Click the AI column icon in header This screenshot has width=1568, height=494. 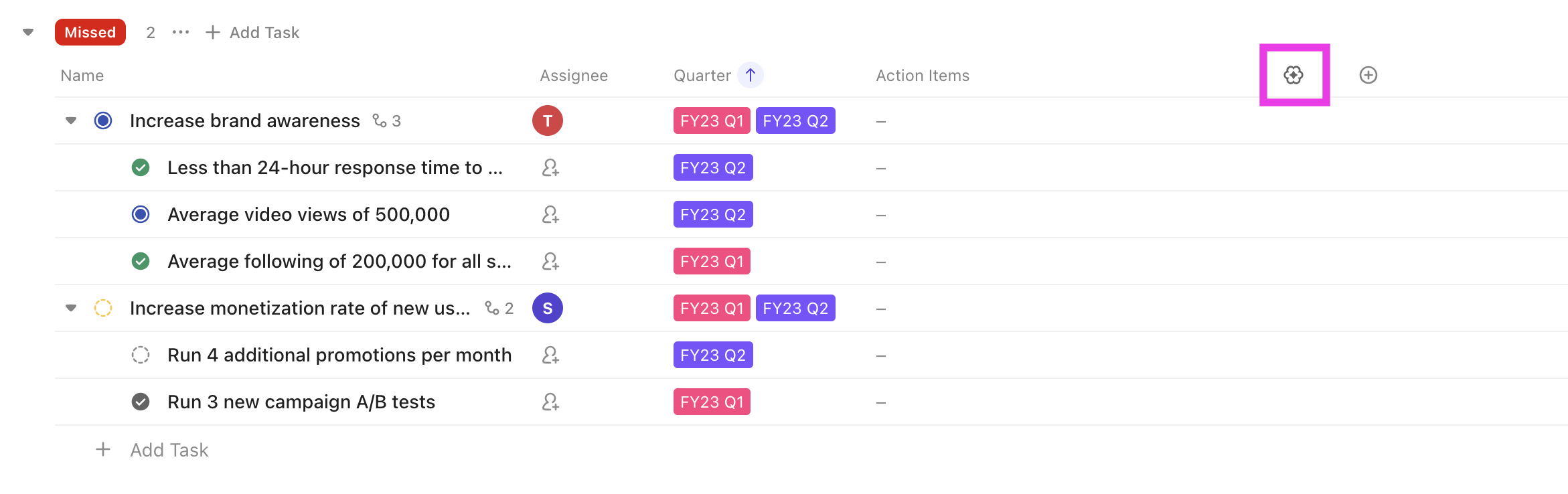tap(1293, 75)
